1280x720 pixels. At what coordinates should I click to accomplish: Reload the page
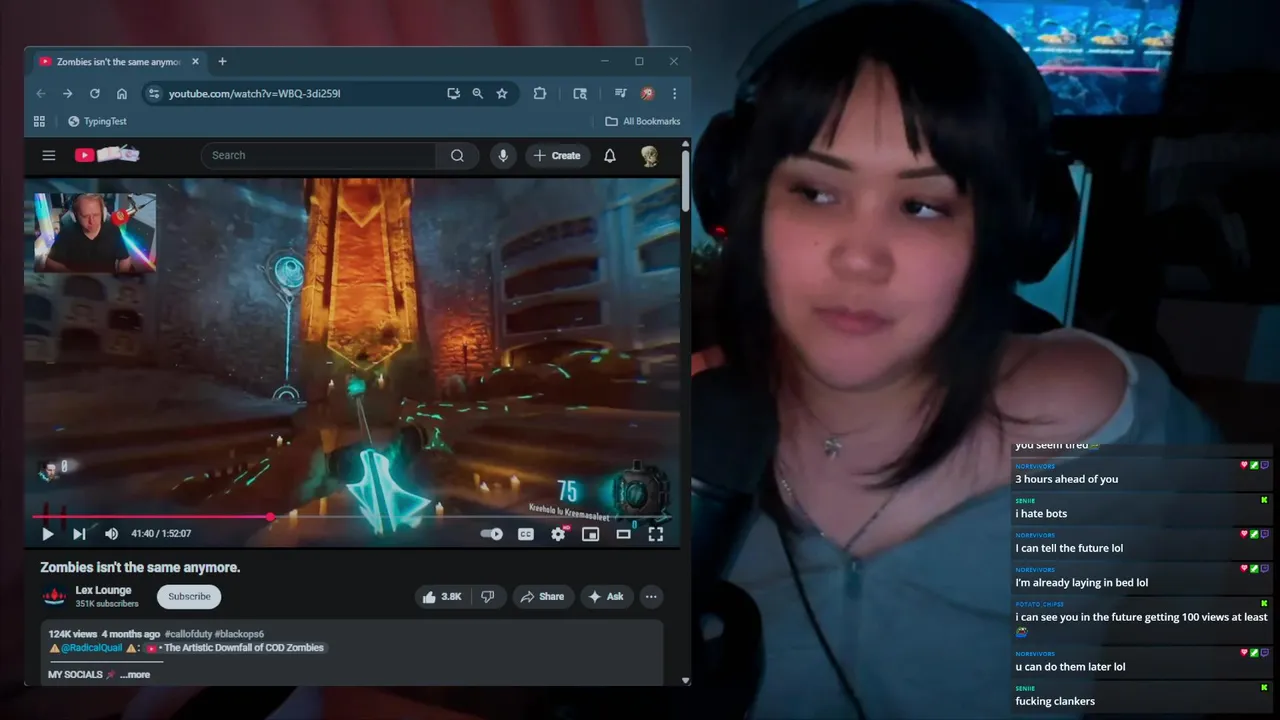[94, 93]
